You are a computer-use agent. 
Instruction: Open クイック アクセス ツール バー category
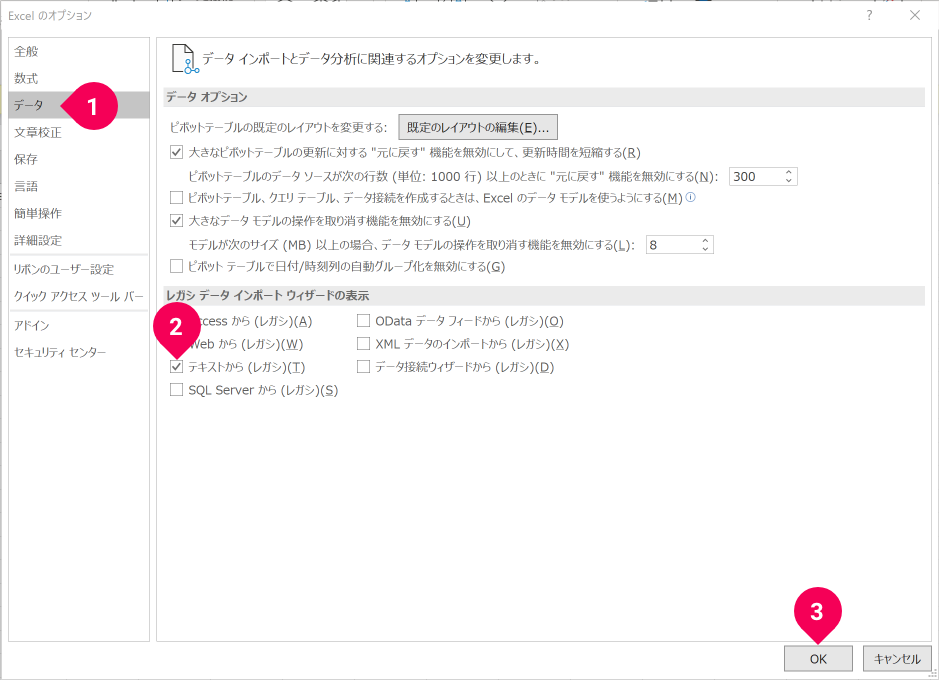pos(78,296)
